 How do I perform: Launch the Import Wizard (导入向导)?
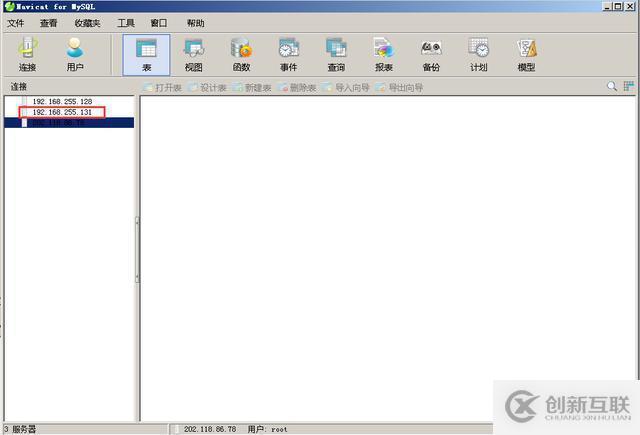pyautogui.click(x=345, y=87)
